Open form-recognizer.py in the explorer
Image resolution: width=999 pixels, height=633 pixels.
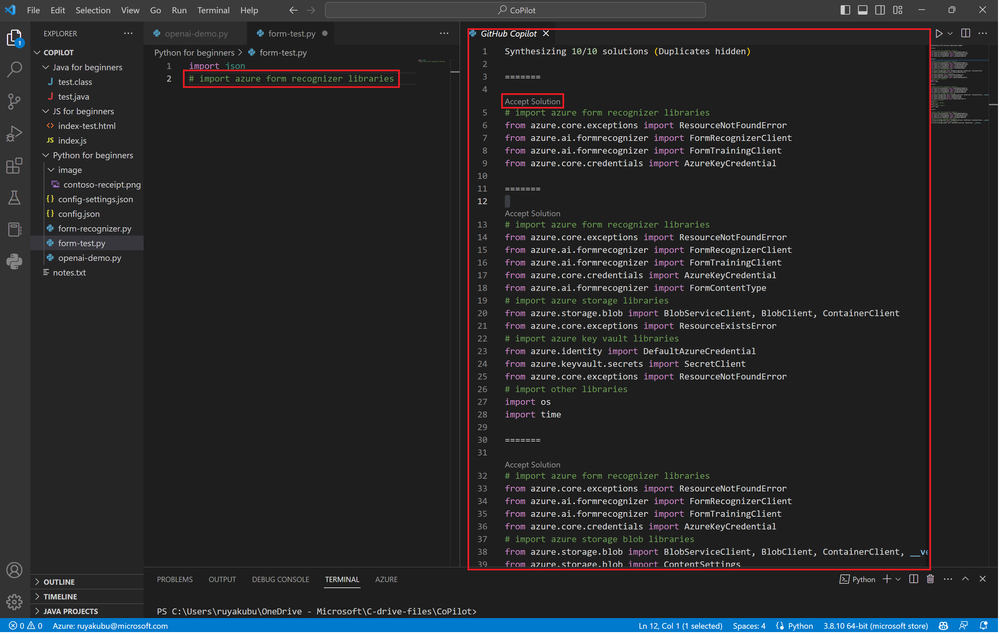(94, 229)
